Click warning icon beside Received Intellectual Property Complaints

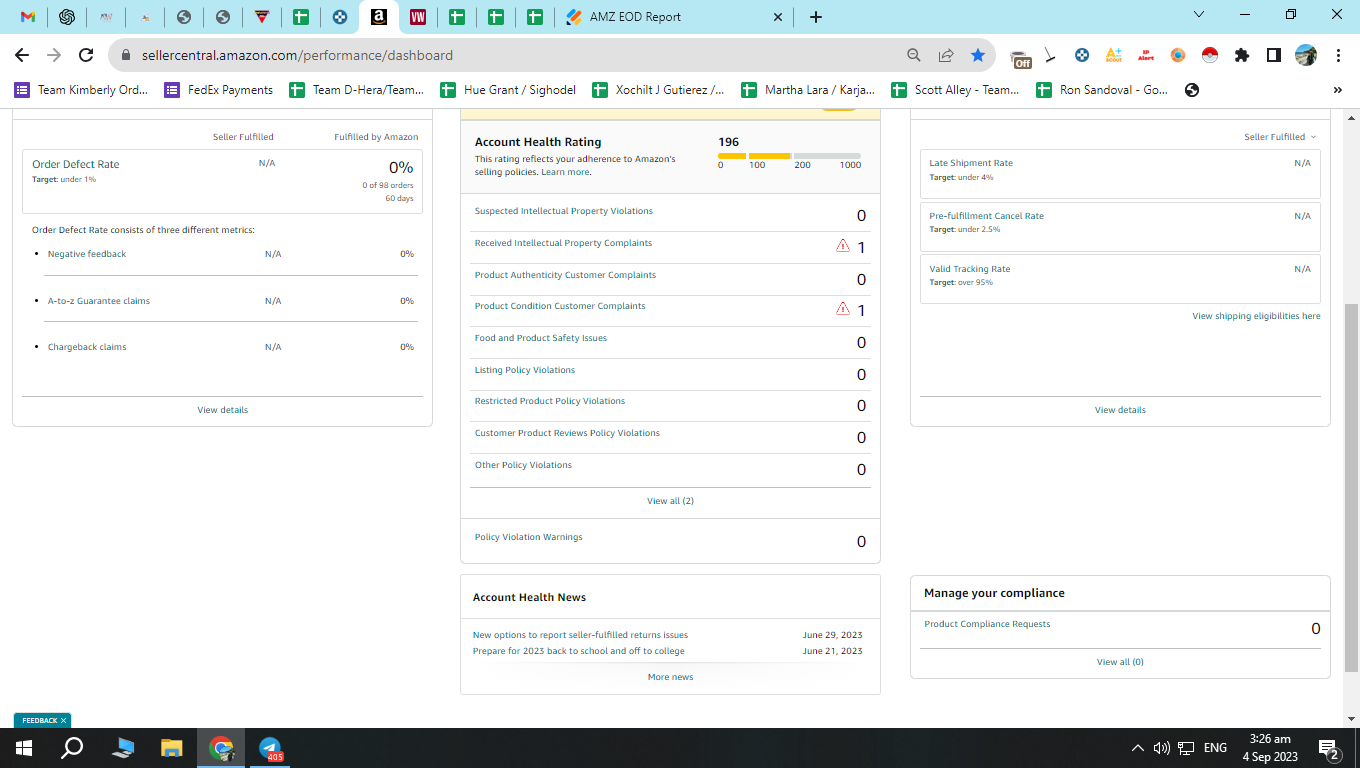843,245
